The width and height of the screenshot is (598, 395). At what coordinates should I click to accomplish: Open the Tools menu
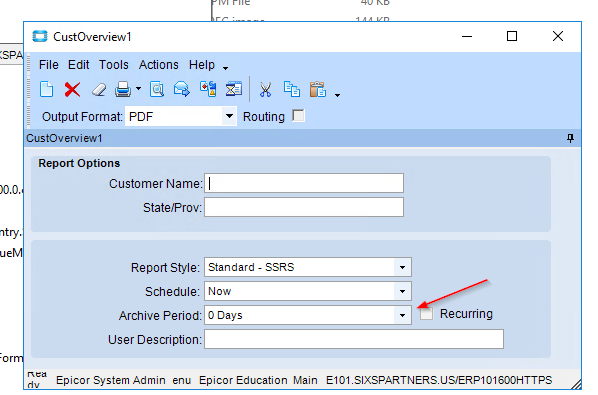pyautogui.click(x=114, y=65)
